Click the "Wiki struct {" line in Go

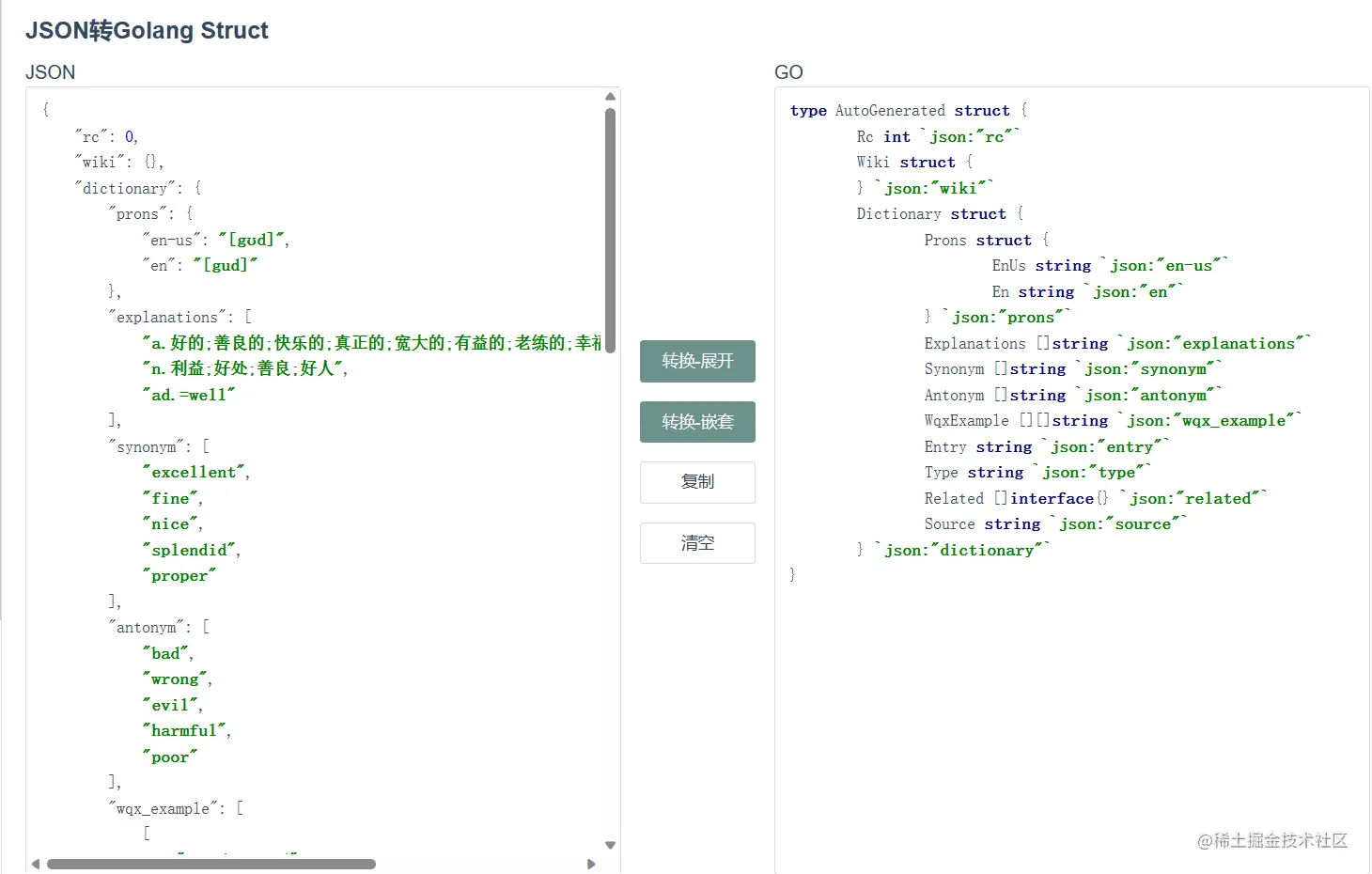click(915, 163)
